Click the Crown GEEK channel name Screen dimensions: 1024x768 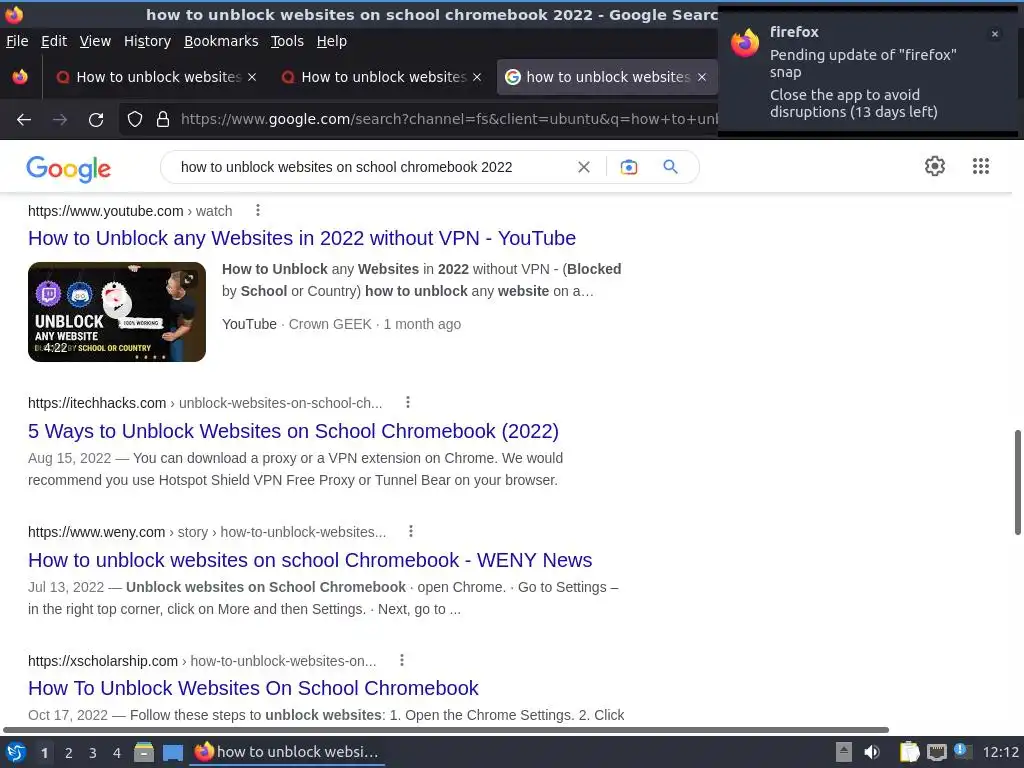click(x=330, y=324)
